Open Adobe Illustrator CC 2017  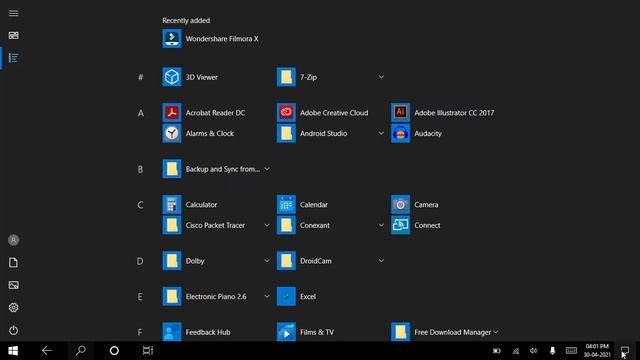442,113
